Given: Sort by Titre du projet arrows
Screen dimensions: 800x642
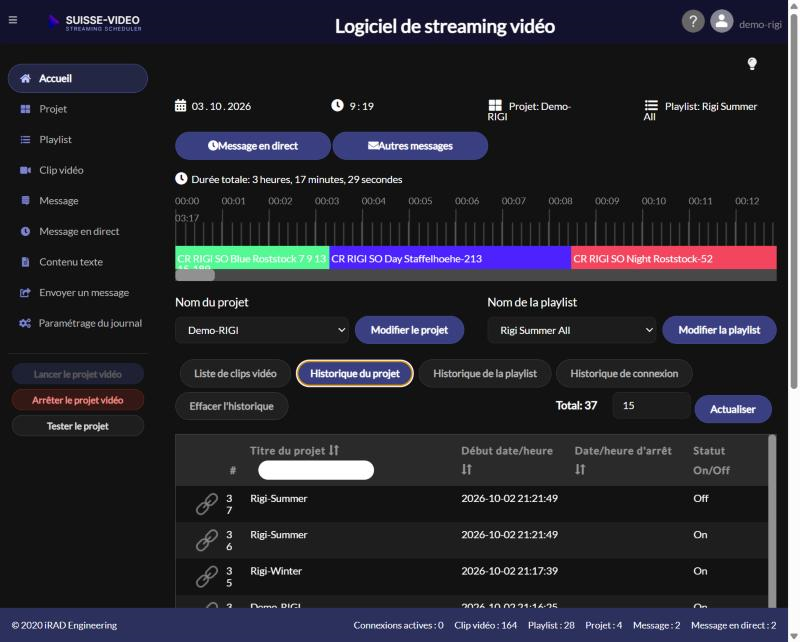Looking at the screenshot, I should tap(334, 450).
